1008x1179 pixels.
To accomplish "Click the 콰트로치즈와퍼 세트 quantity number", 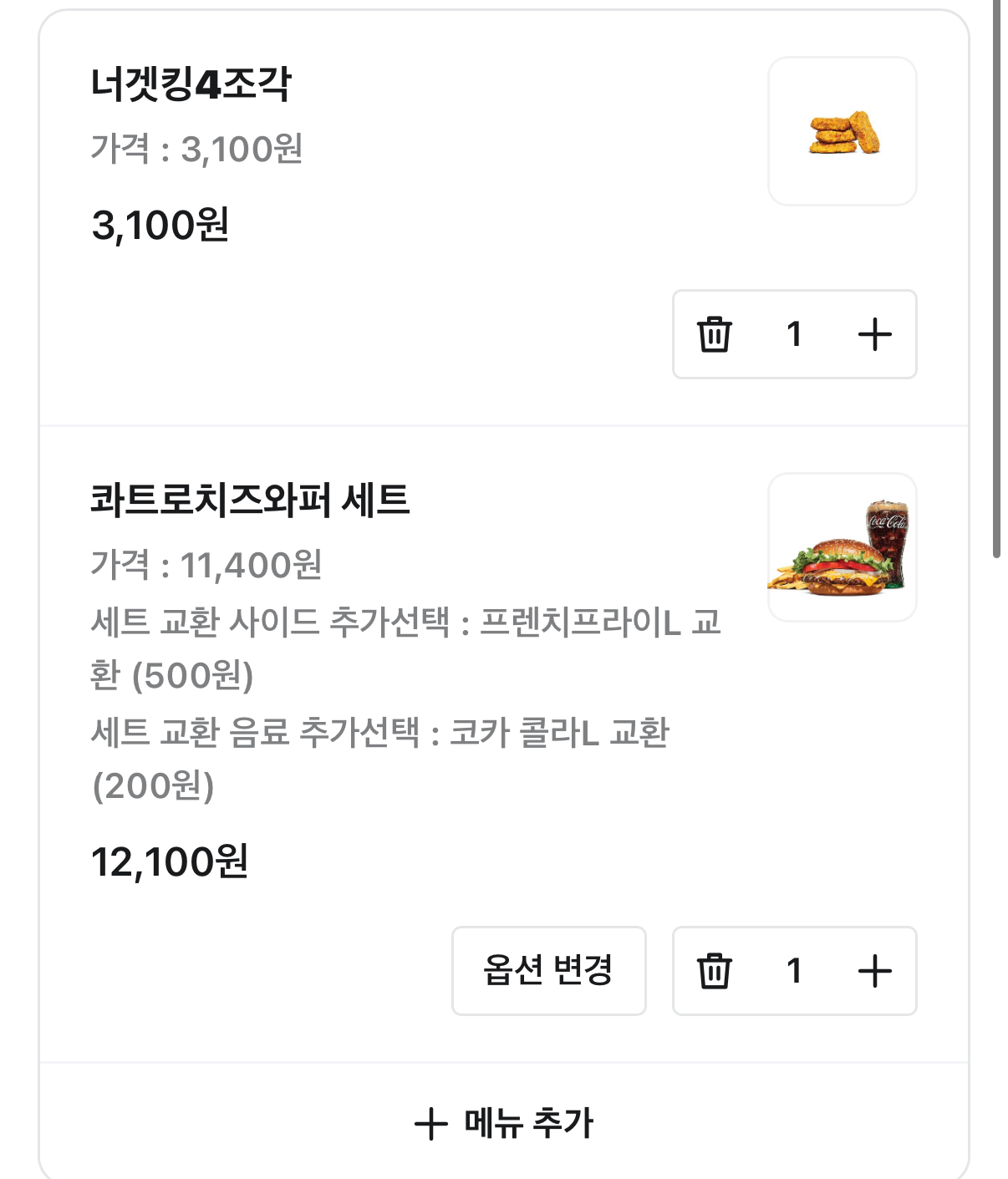I will (x=794, y=971).
